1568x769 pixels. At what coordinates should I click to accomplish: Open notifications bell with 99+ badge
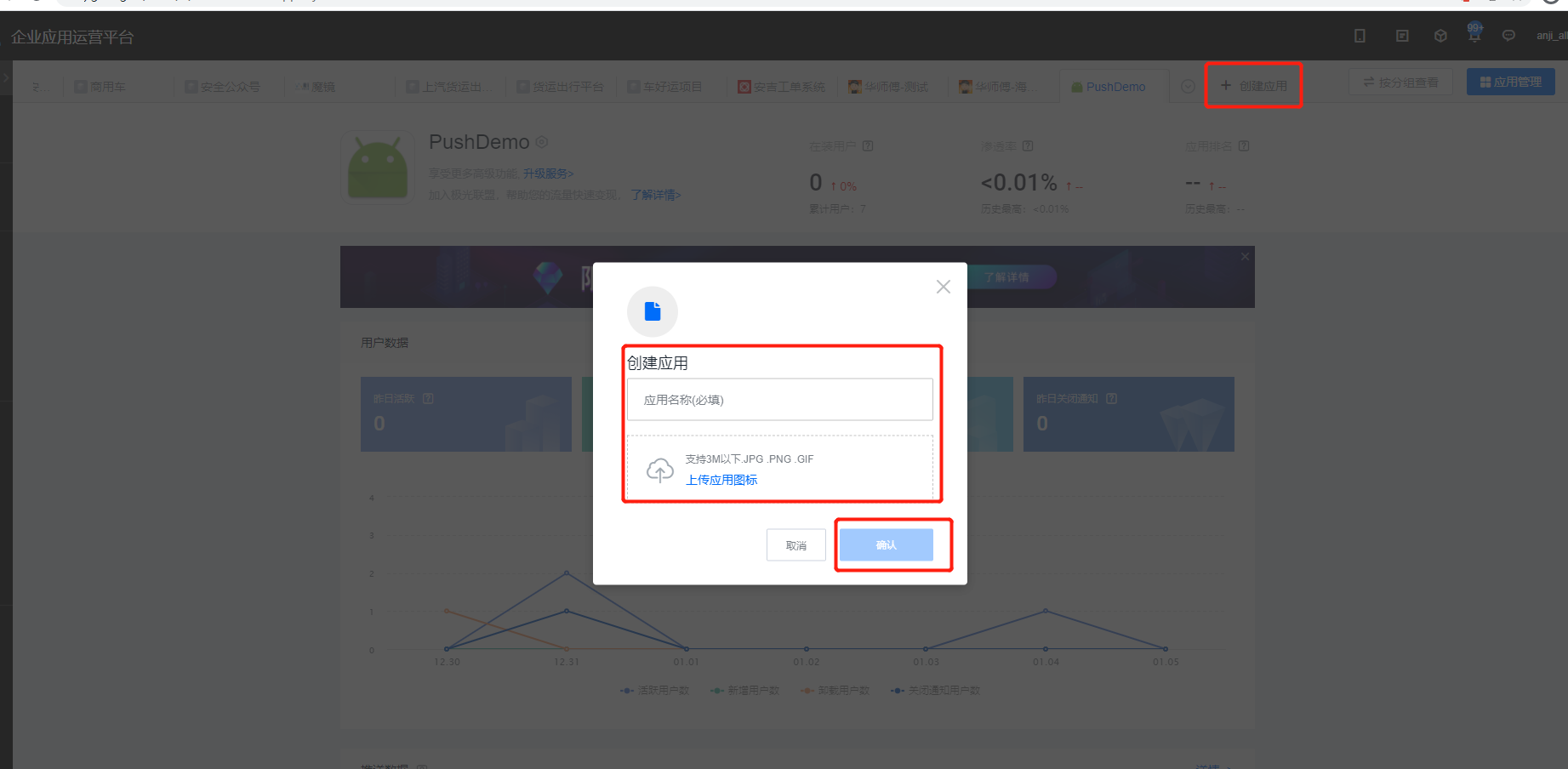click(1474, 34)
